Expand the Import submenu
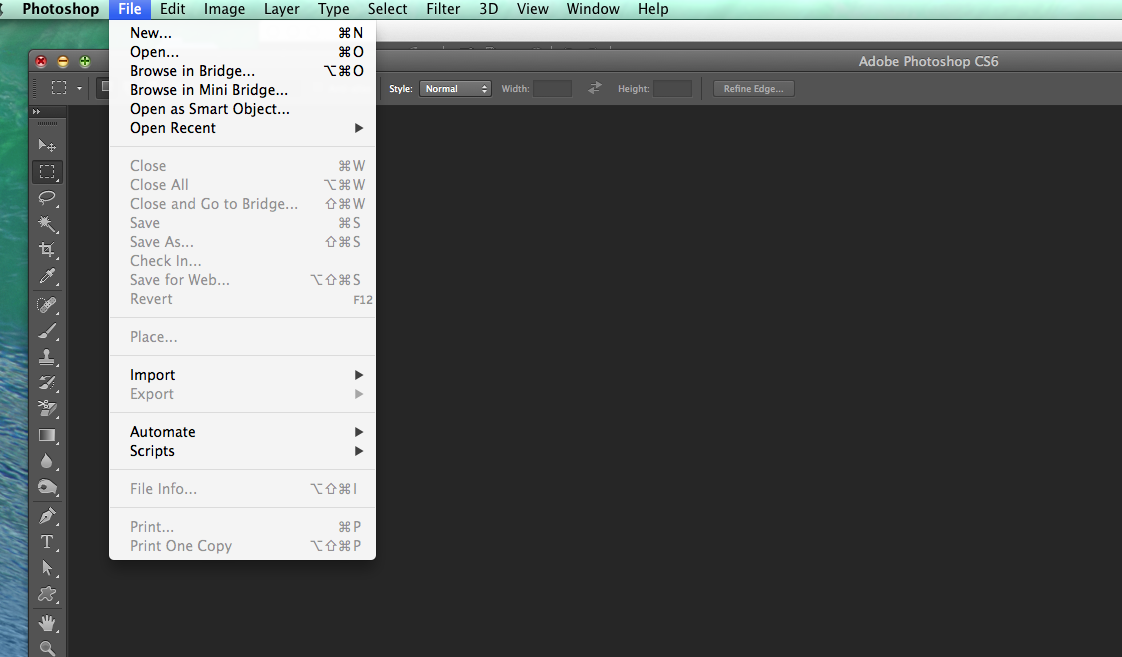This screenshot has width=1122, height=657. coord(242,375)
